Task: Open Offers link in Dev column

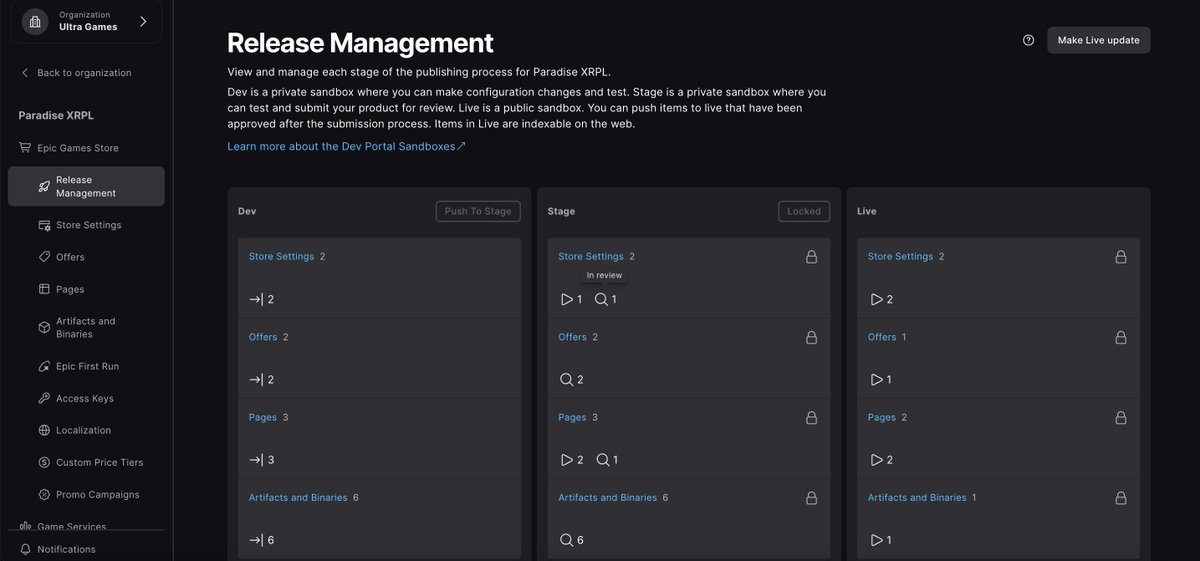Action: [x=263, y=337]
